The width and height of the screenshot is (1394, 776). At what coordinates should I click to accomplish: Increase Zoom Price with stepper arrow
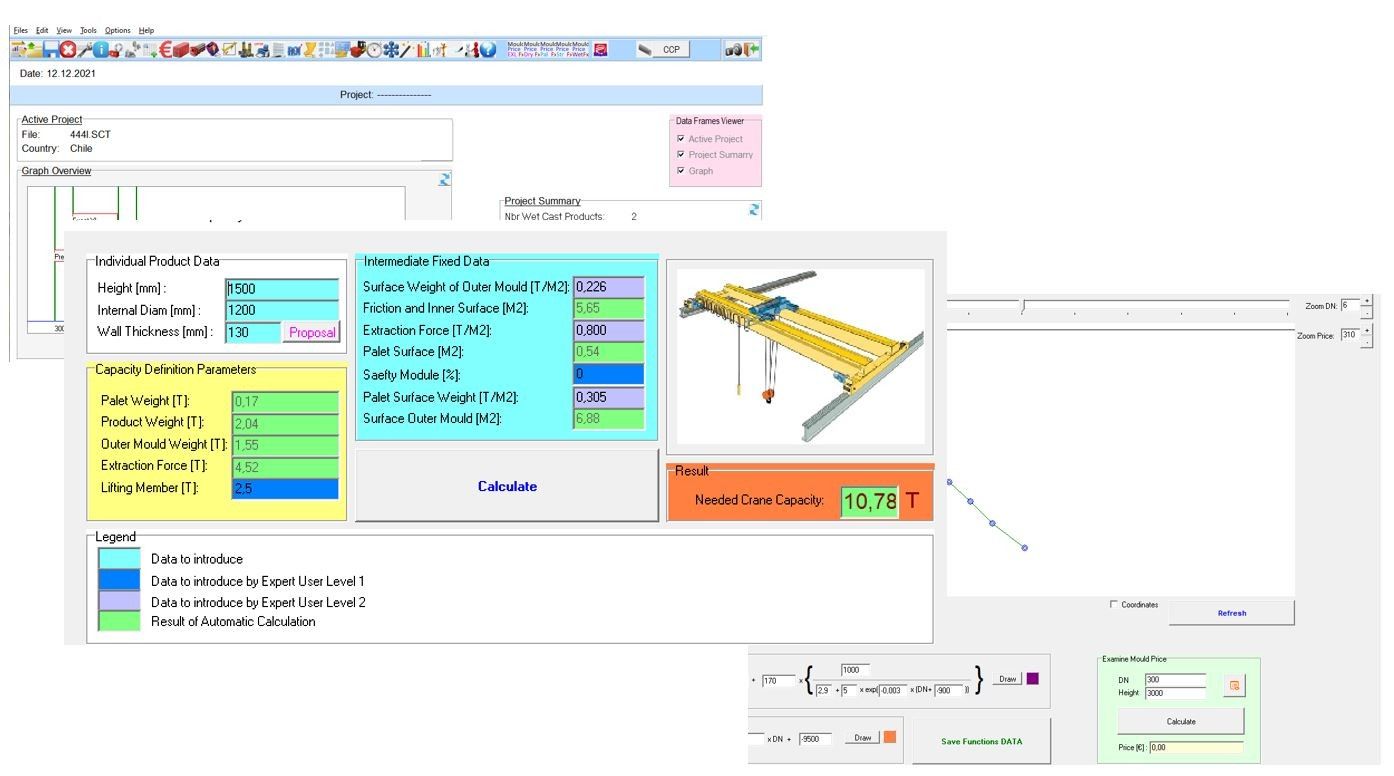[x=1367, y=330]
